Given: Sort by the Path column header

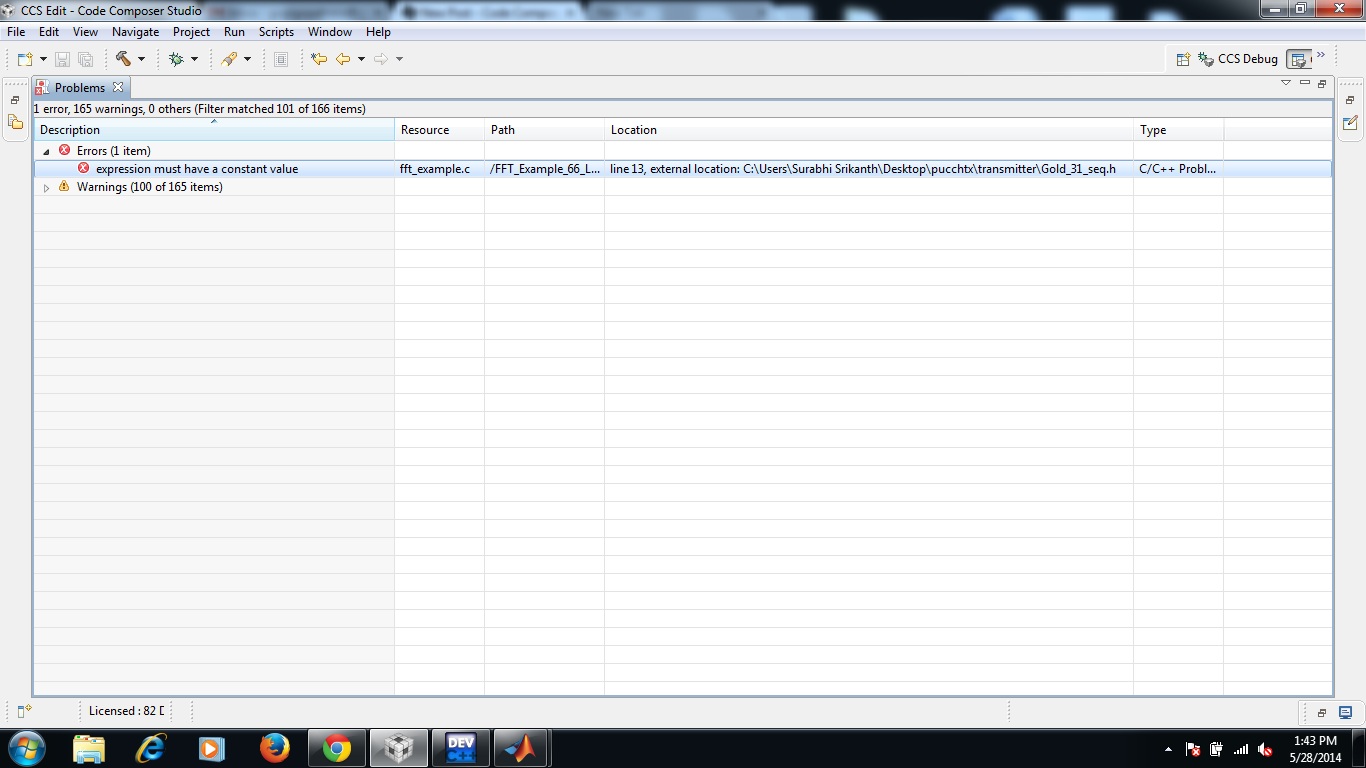Looking at the screenshot, I should [544, 130].
